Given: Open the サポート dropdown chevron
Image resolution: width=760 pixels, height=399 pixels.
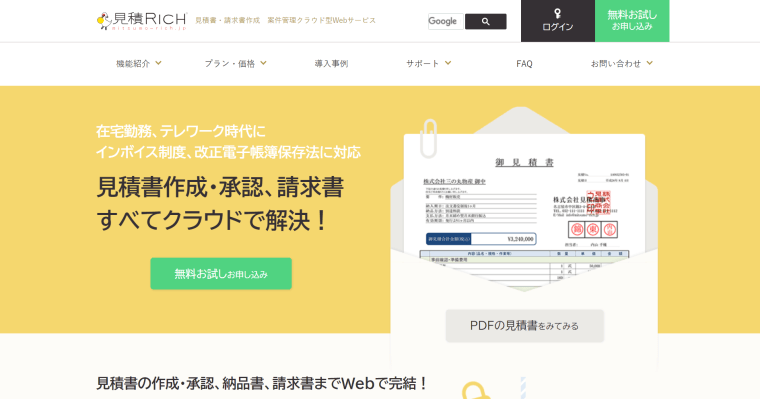Looking at the screenshot, I should point(448,63).
